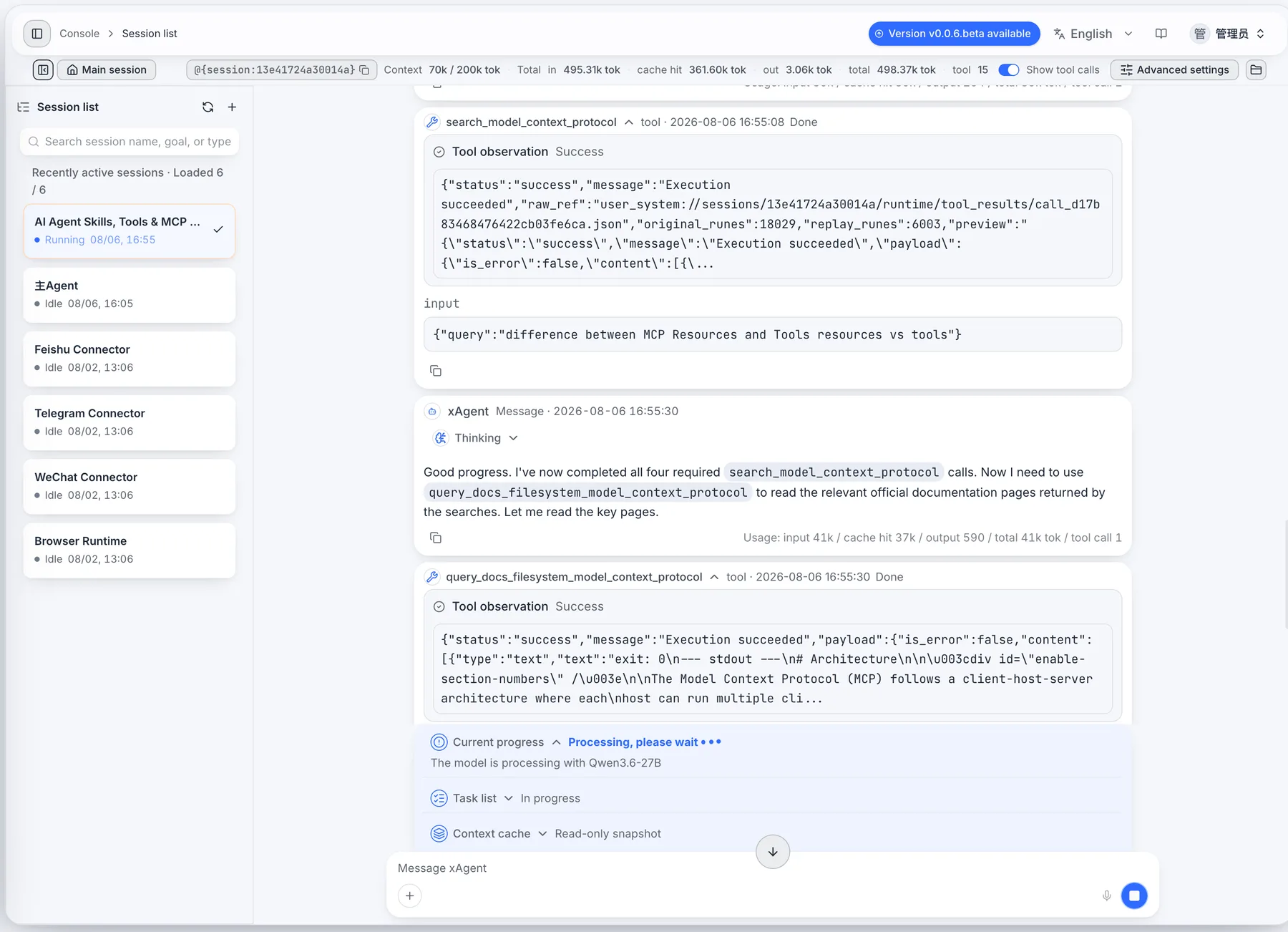Select the 主Agent session
The height and width of the screenshot is (932, 1288).
coord(130,295)
